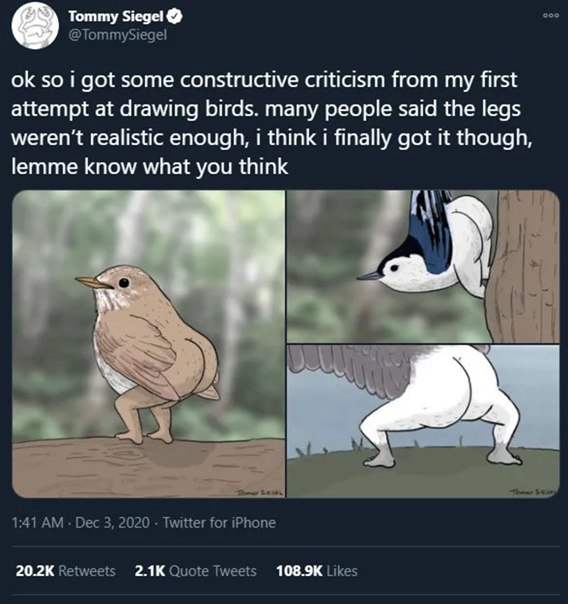View the 108.9K Likes list
This screenshot has height=604, width=568.
(x=317, y=571)
